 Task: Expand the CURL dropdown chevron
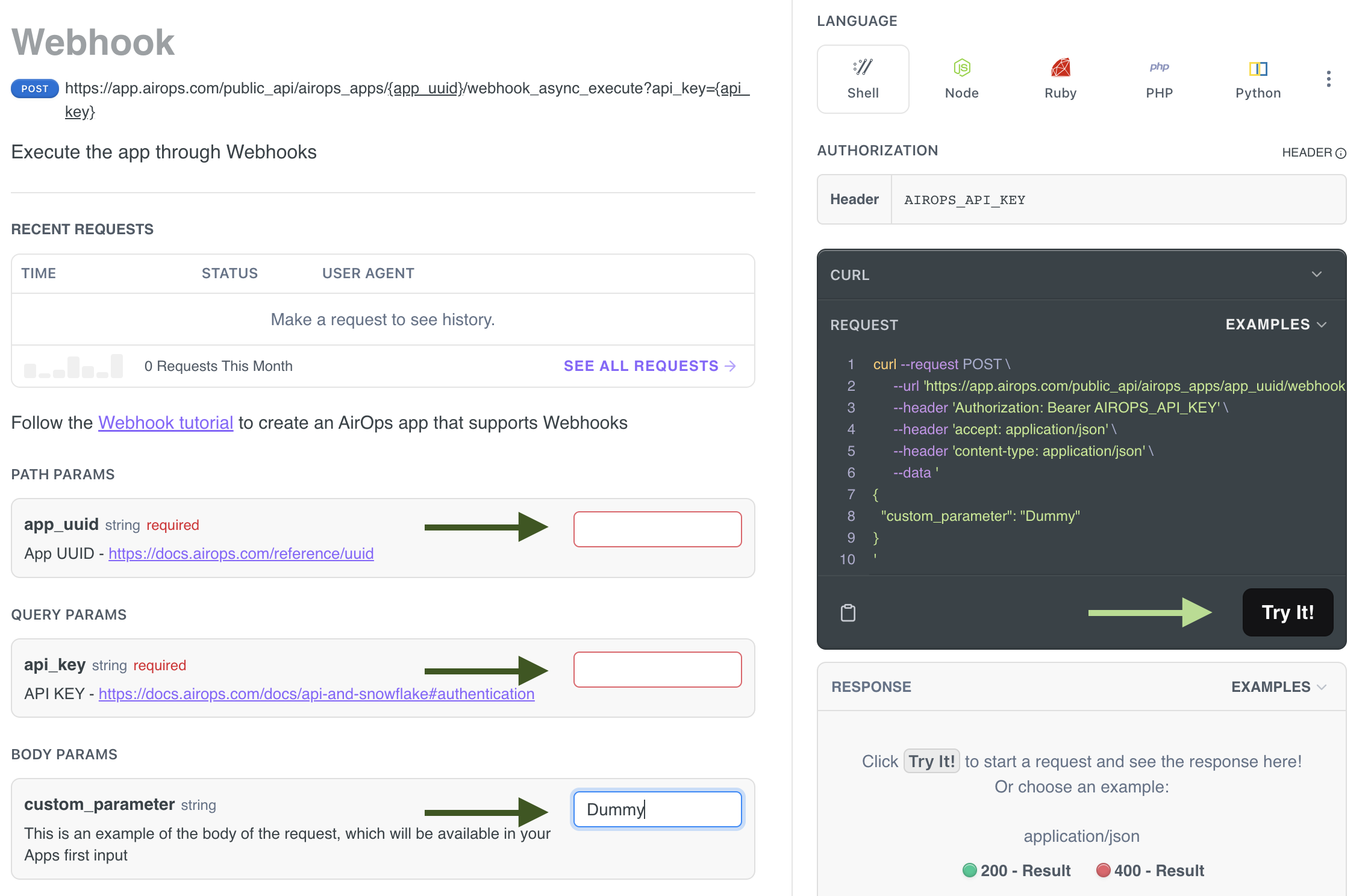point(1317,275)
